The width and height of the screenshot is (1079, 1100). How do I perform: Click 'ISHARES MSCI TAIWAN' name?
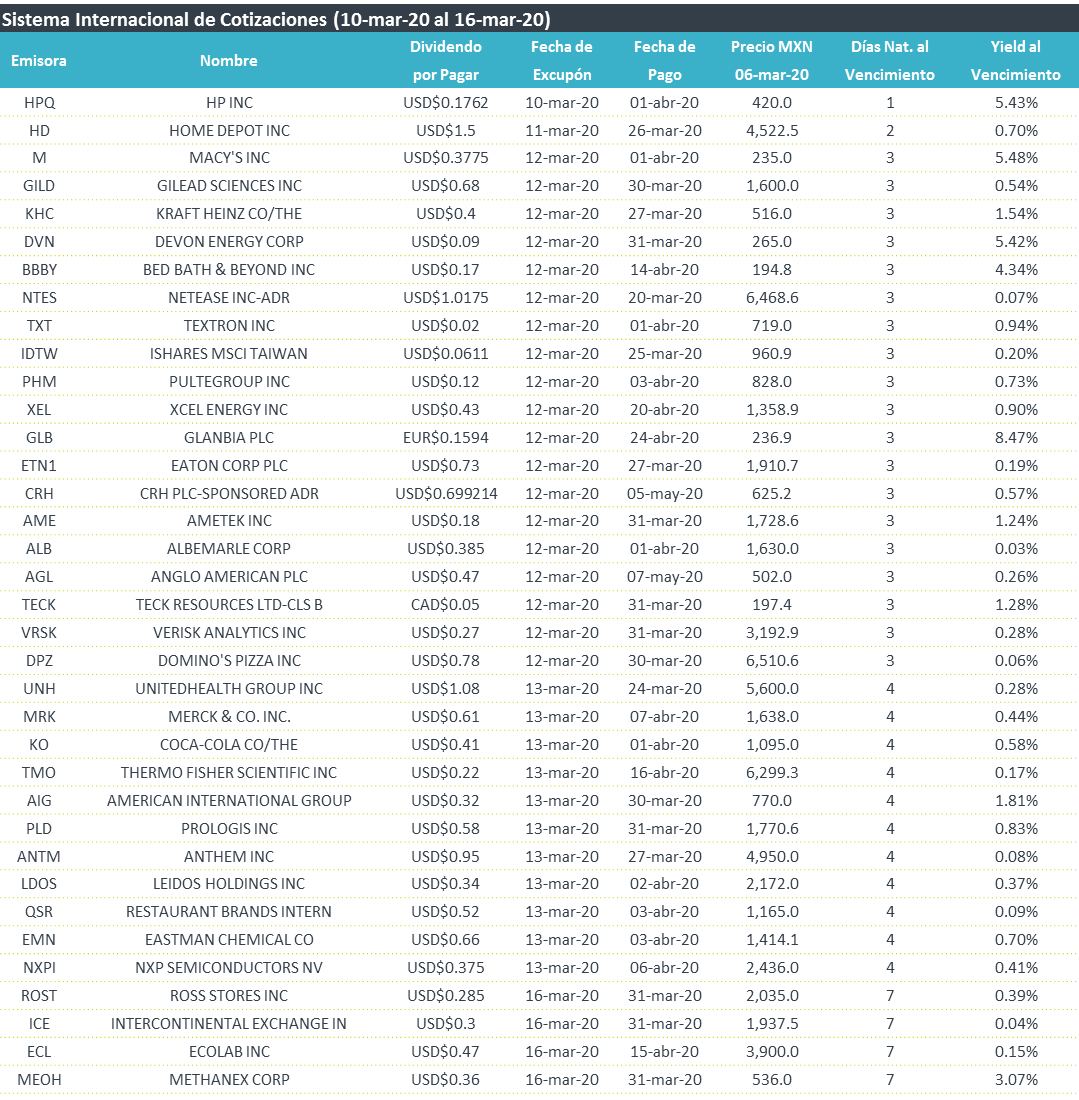click(229, 354)
